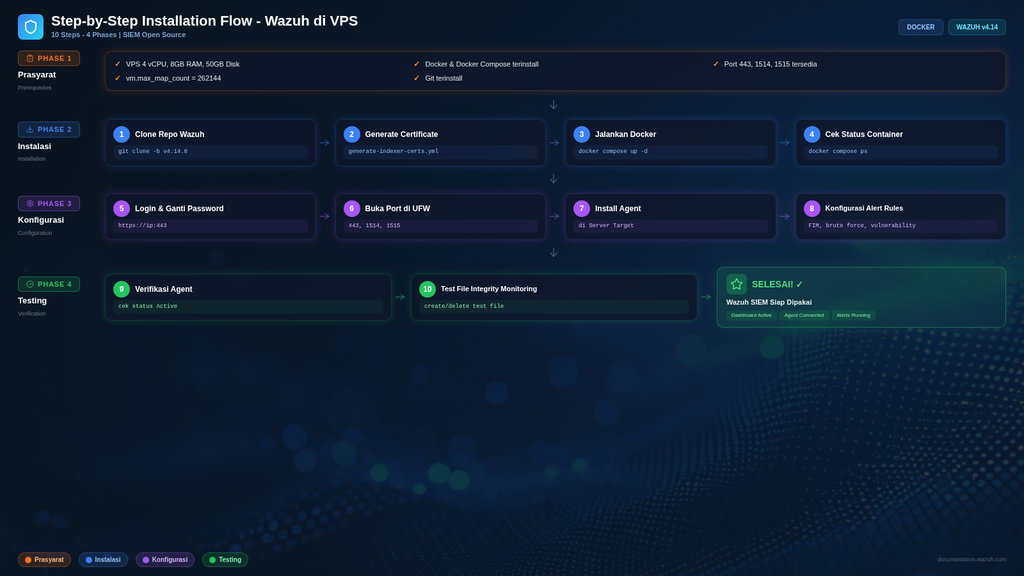Viewport: 1024px width, 576px height.
Task: Select the PHASE 4 green label
Action: coord(49,284)
